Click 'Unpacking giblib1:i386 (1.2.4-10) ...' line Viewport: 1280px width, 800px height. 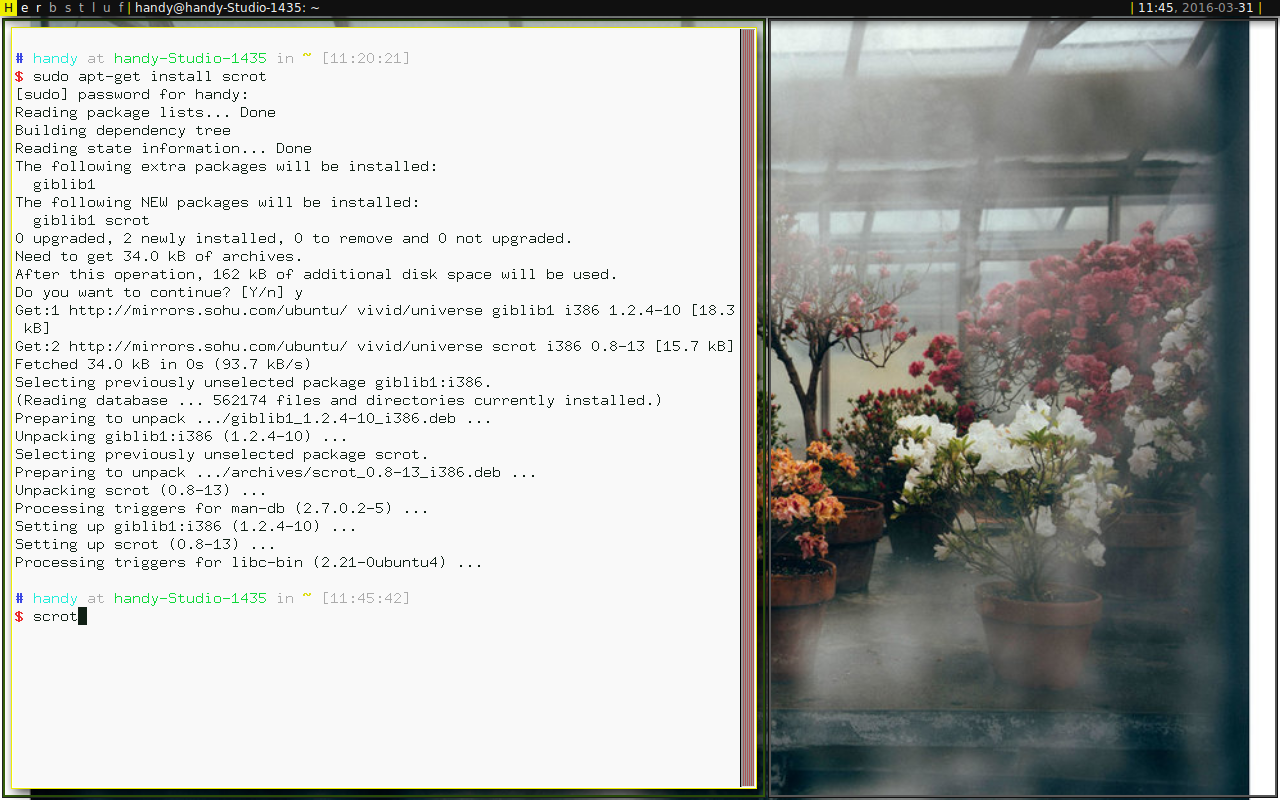click(181, 437)
